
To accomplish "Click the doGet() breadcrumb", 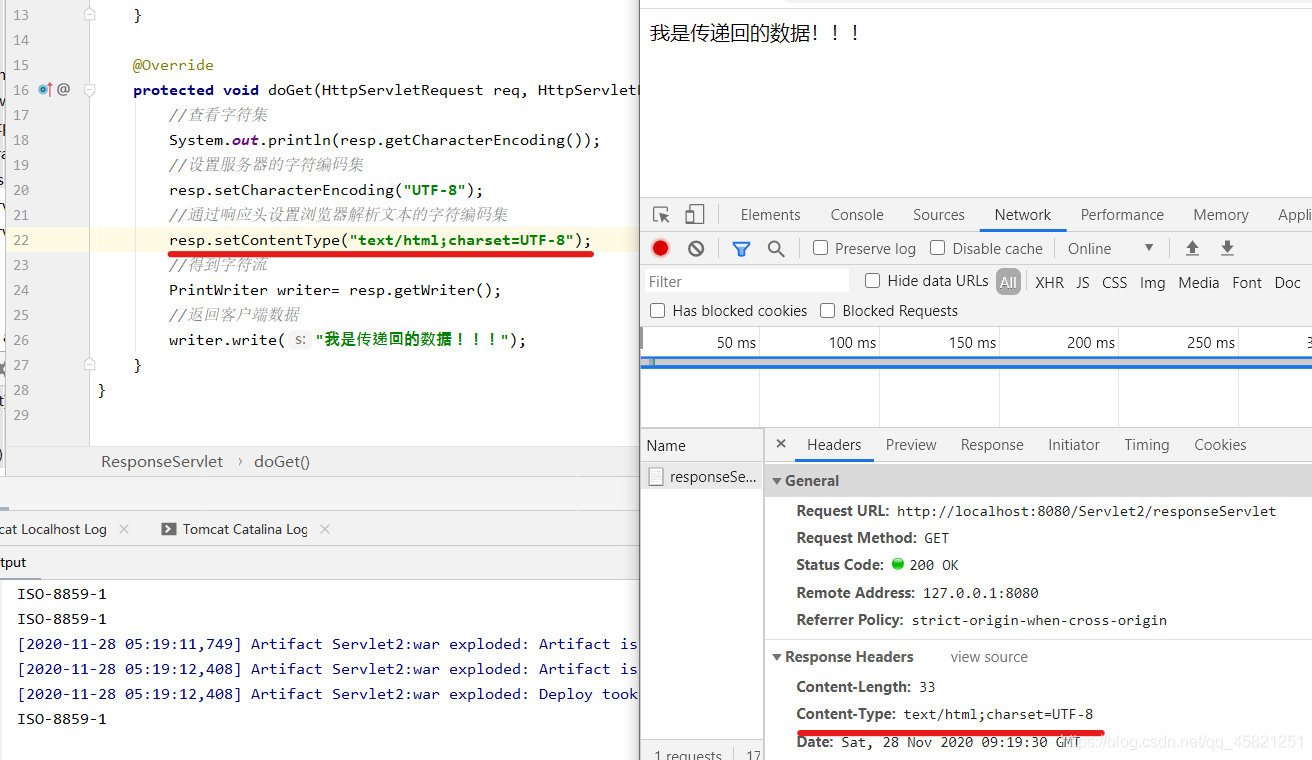I will point(282,462).
